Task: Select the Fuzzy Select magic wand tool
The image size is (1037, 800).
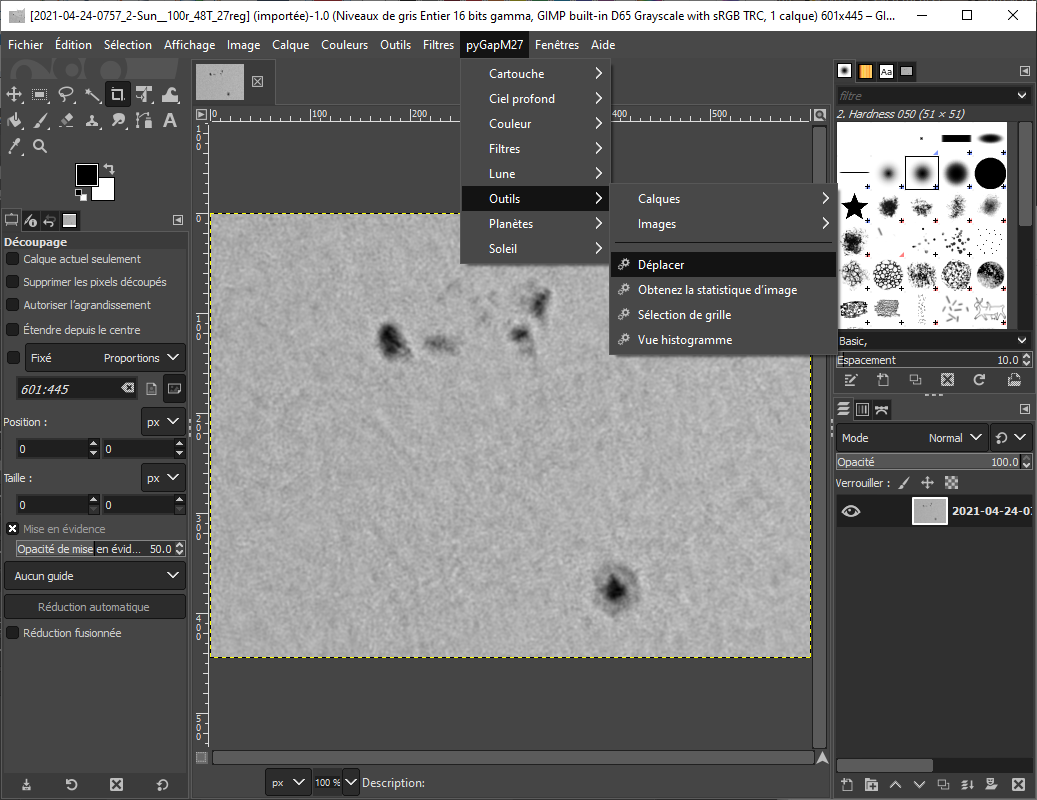Action: click(x=92, y=95)
